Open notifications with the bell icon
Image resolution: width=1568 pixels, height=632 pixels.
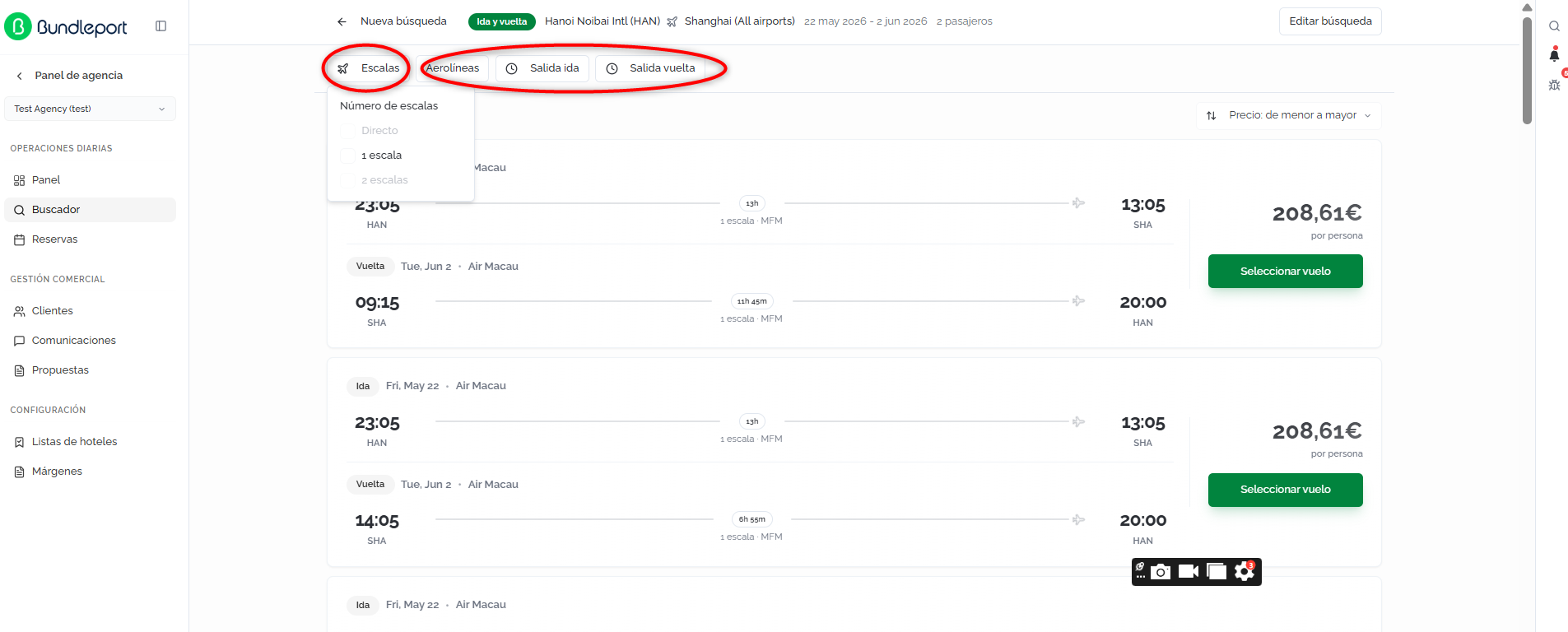1554,54
